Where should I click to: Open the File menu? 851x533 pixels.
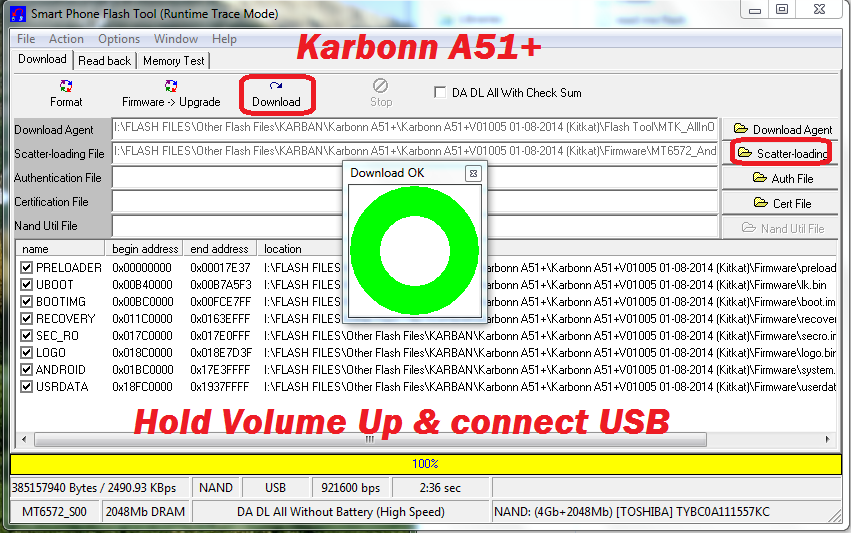pyautogui.click(x=26, y=39)
